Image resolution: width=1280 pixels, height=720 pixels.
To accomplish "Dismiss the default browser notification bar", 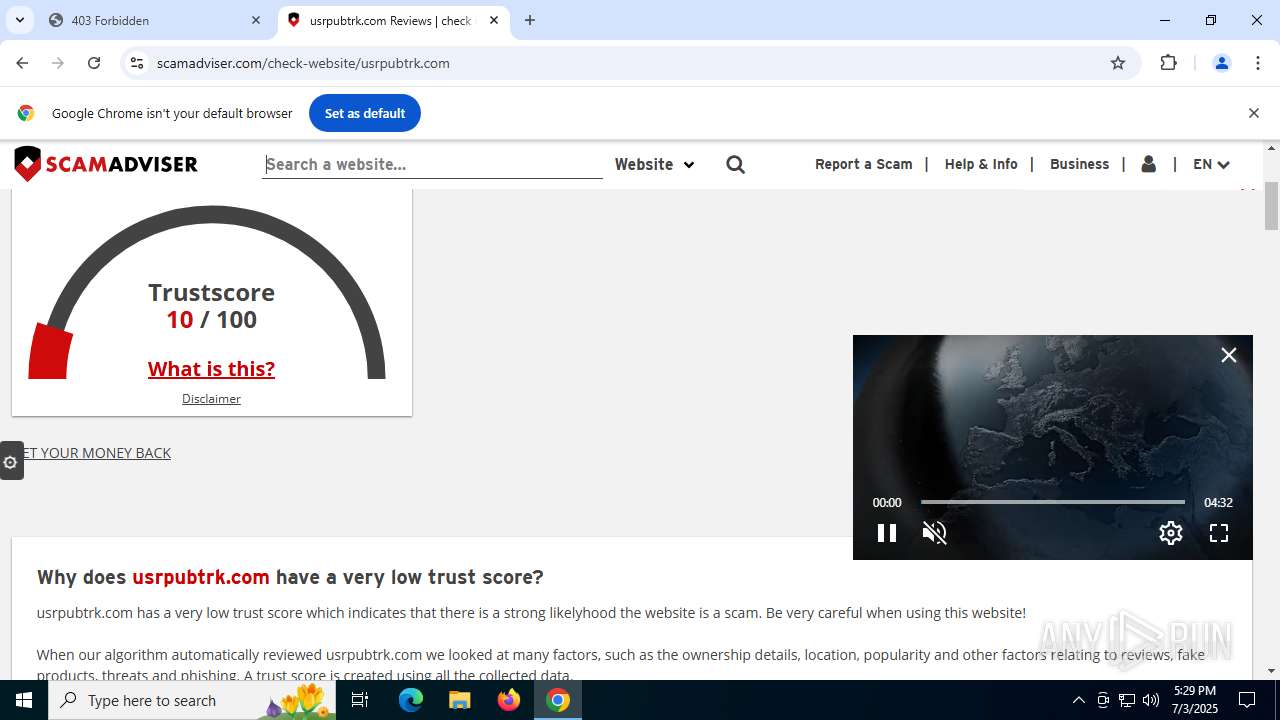I will [x=1253, y=113].
